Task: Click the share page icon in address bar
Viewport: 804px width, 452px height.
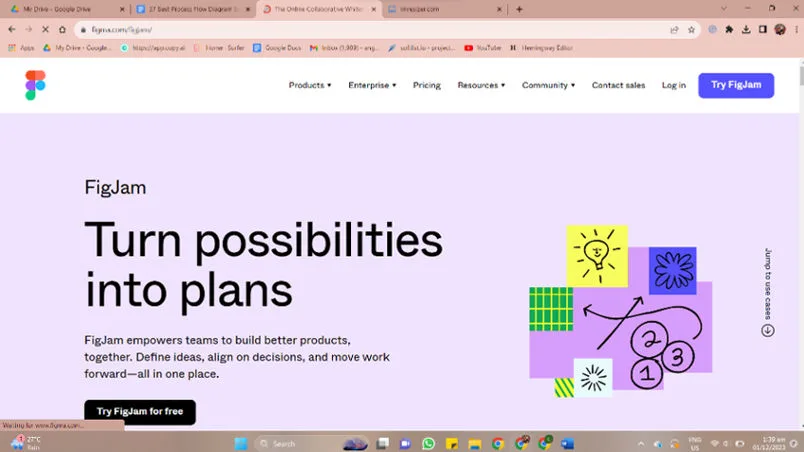Action: pos(674,30)
